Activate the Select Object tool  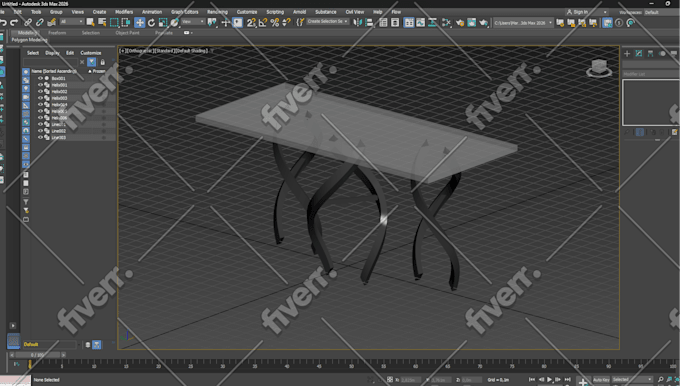click(90, 22)
